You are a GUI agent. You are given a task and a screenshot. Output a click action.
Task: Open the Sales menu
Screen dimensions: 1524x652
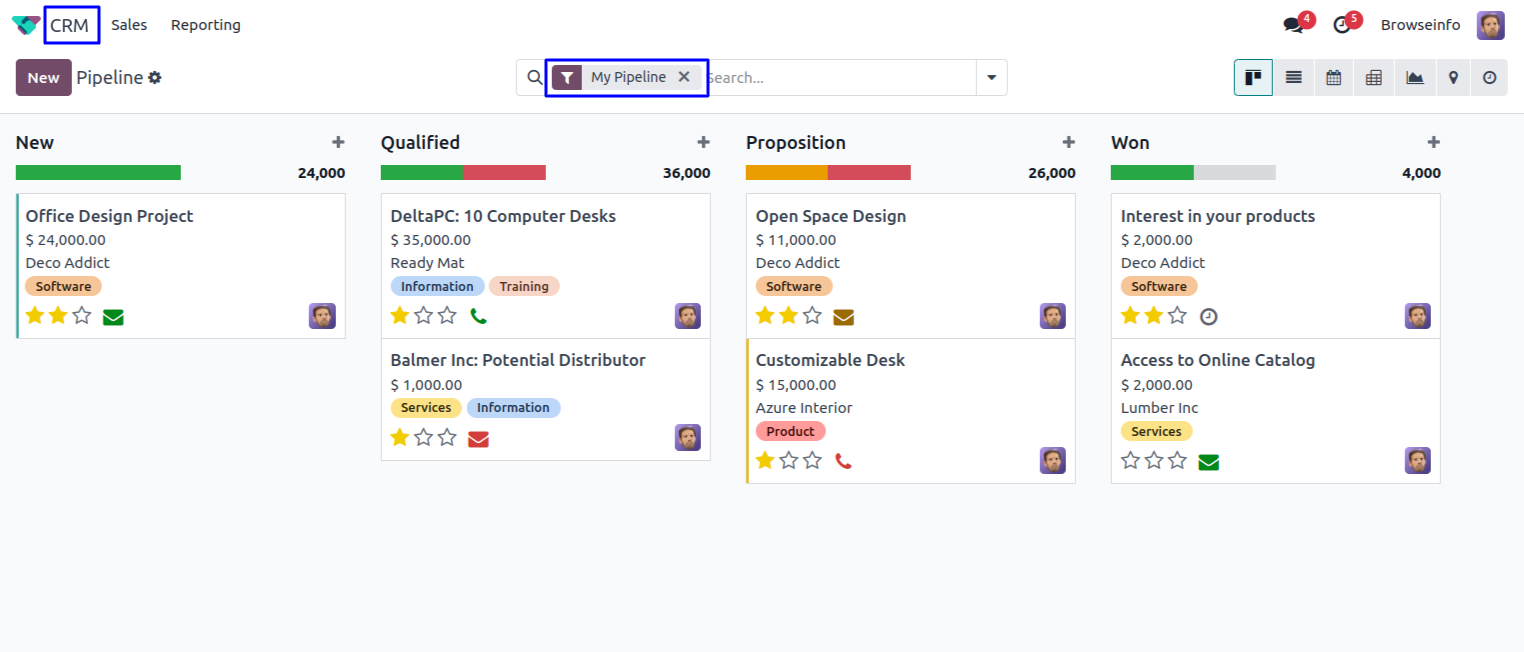click(129, 25)
